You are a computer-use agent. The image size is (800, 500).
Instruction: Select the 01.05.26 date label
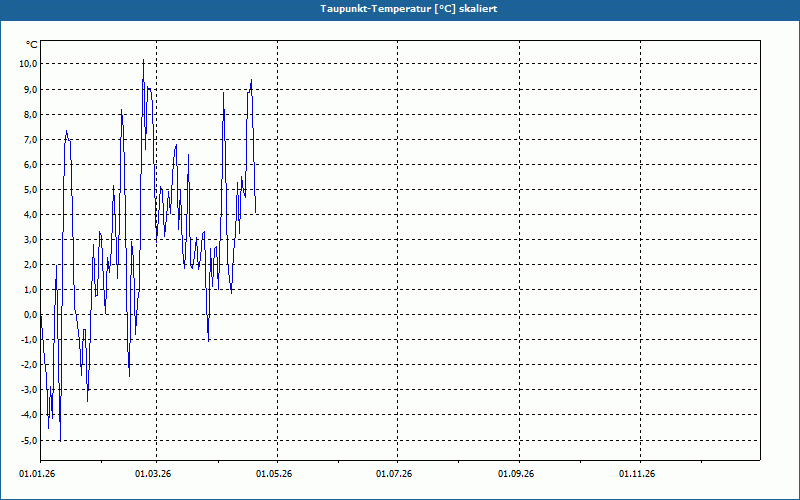(276, 473)
